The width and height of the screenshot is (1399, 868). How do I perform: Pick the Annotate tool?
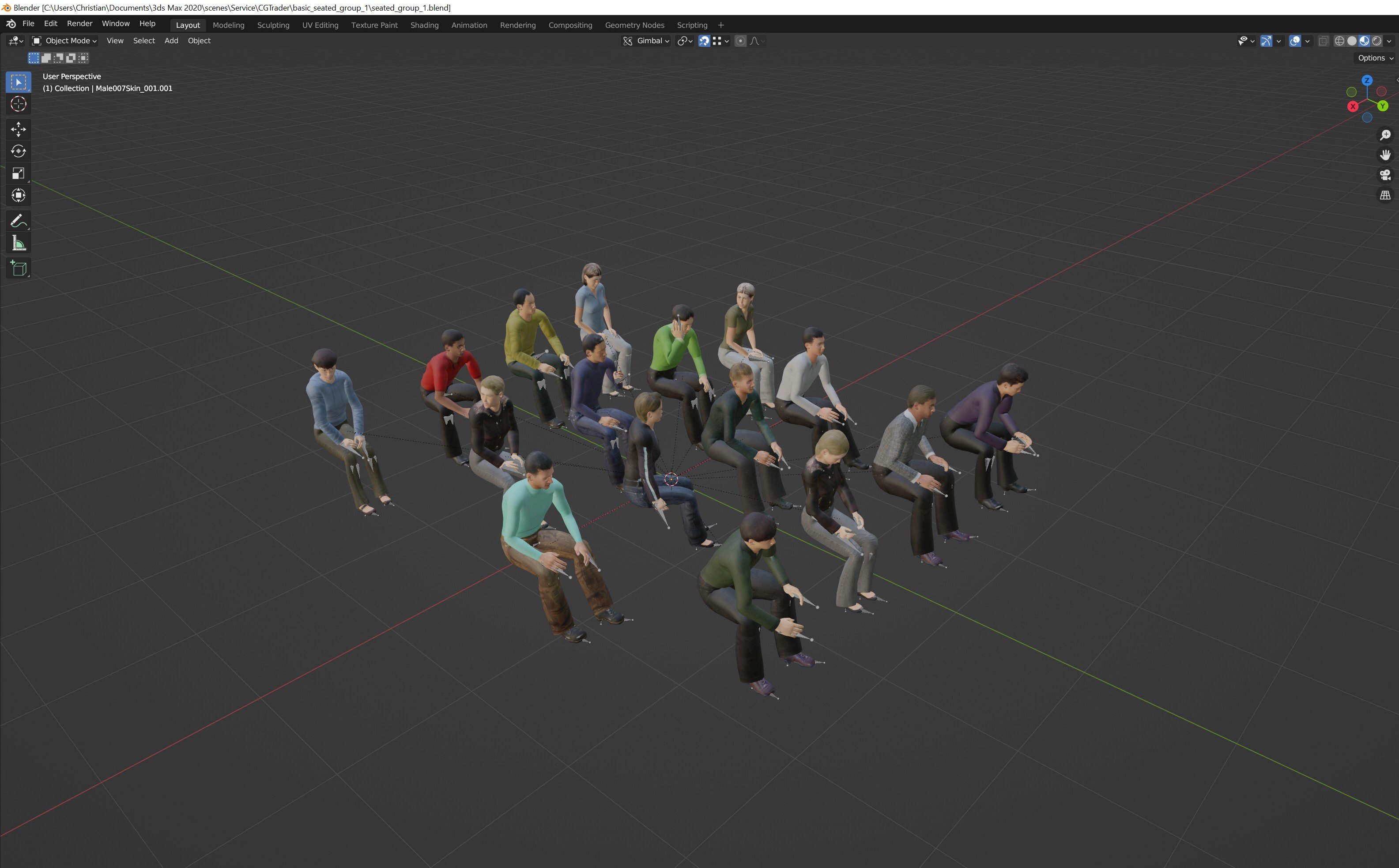click(19, 220)
